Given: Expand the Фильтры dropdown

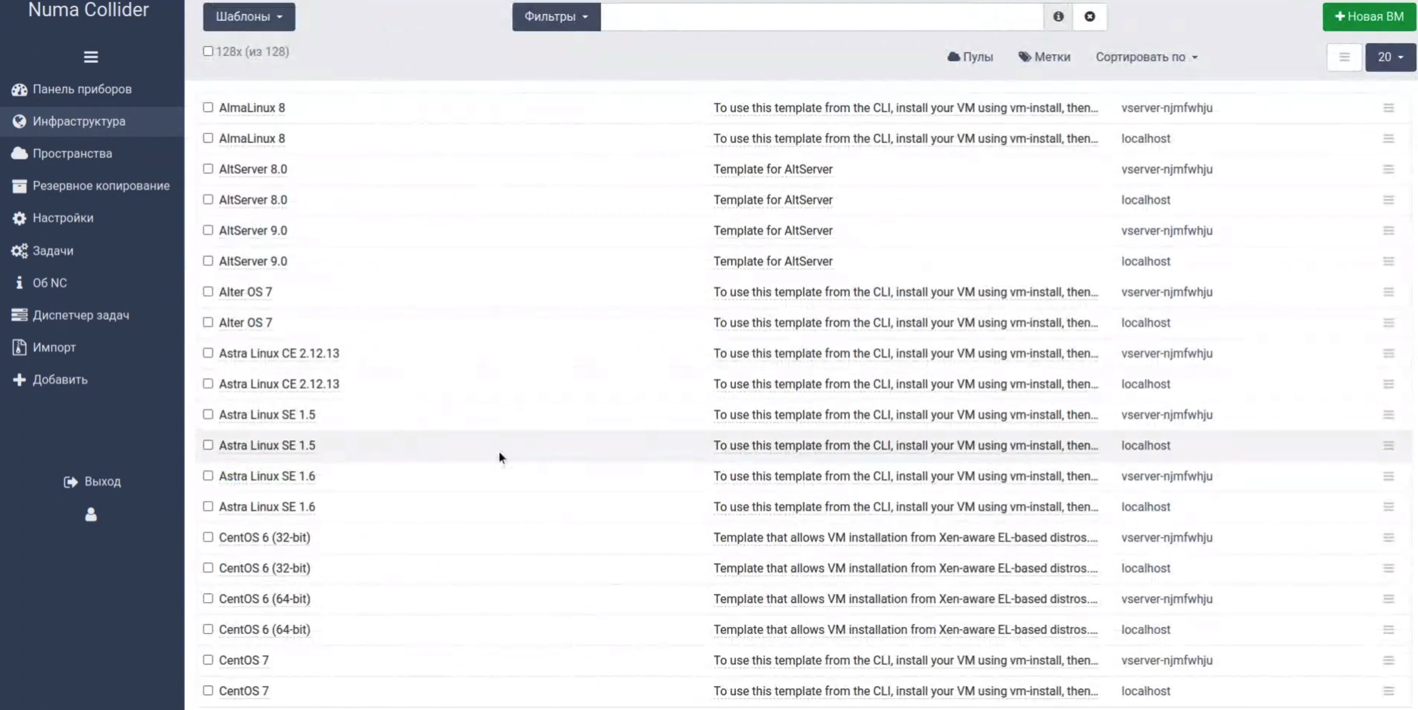Looking at the screenshot, I should tap(556, 17).
